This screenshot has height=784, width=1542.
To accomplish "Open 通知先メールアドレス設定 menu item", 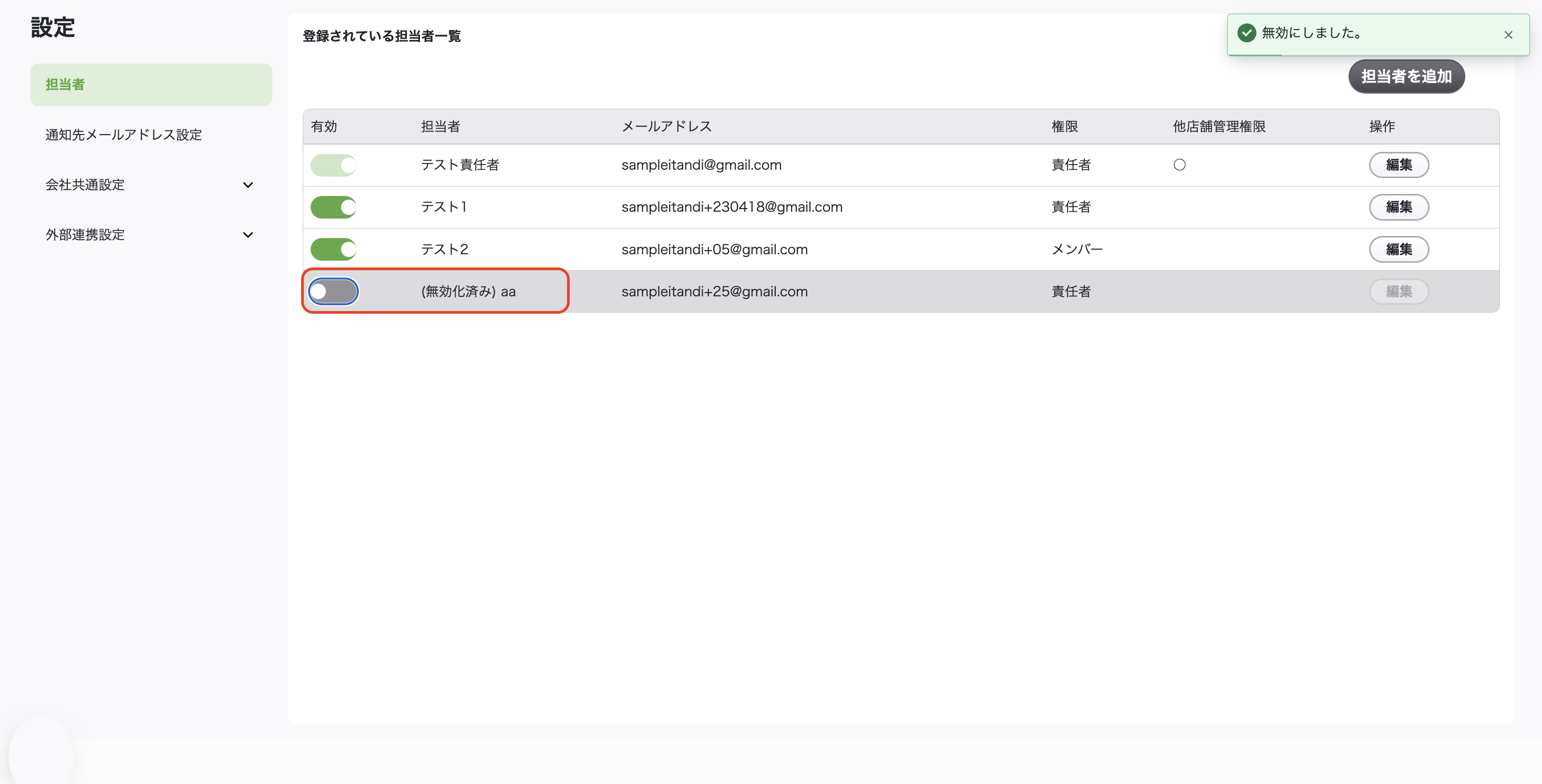I will (124, 135).
